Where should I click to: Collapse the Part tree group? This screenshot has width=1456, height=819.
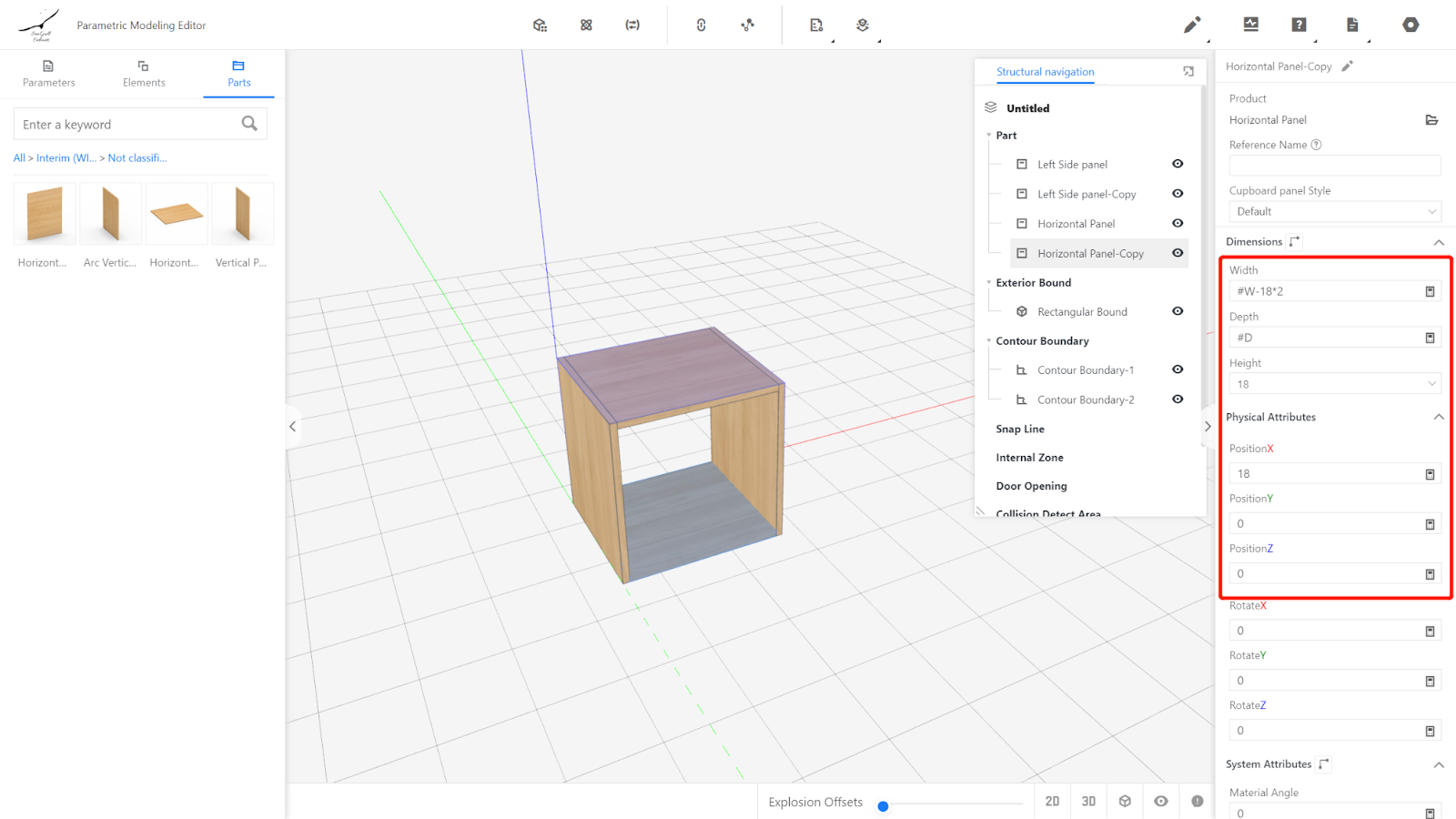point(989,136)
